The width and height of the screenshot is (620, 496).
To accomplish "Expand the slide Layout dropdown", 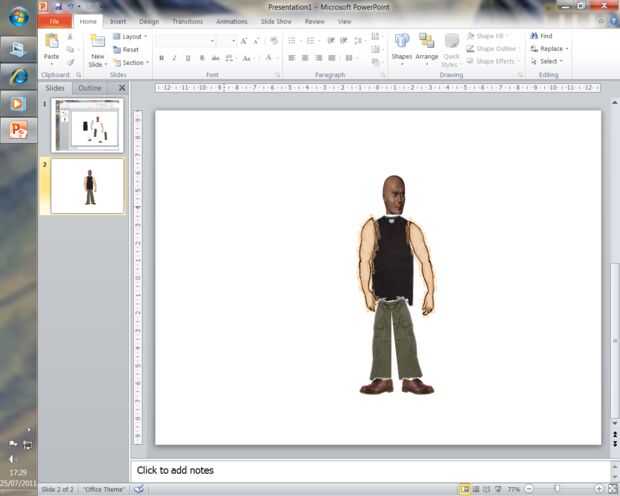I will pyautogui.click(x=130, y=36).
